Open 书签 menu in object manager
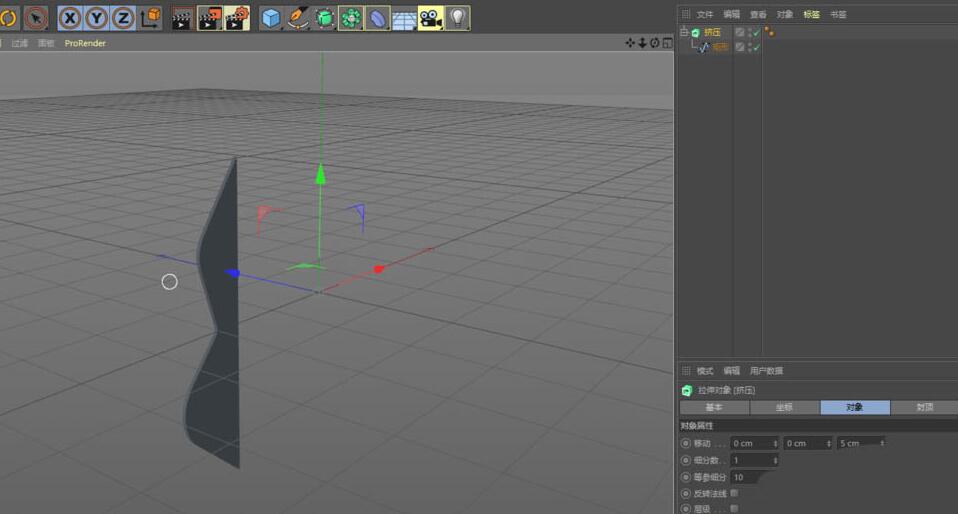The width and height of the screenshot is (958, 514). click(x=838, y=14)
